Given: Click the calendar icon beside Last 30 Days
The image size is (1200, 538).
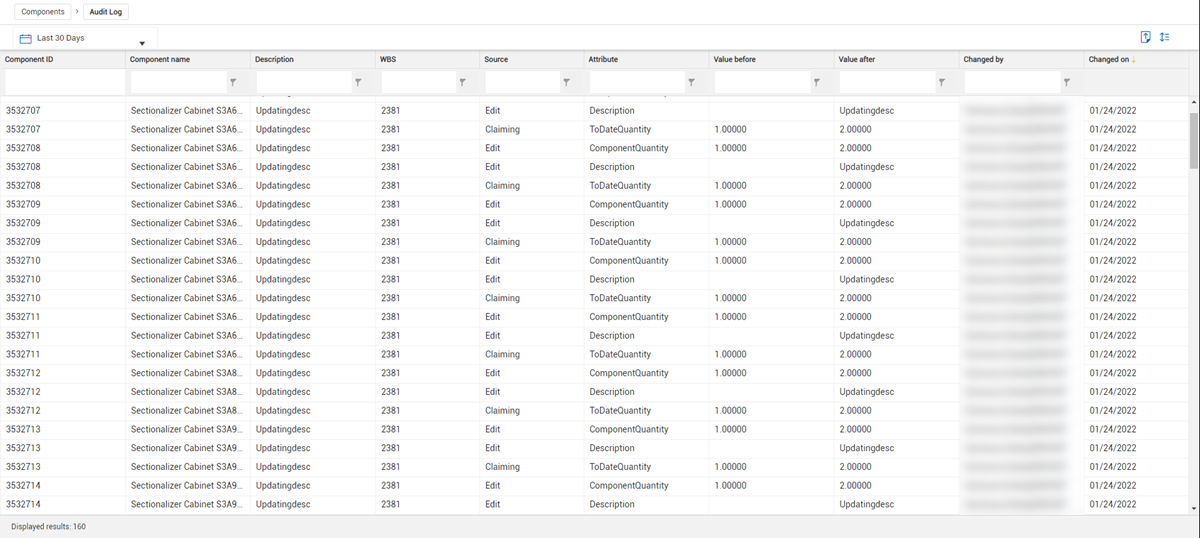Looking at the screenshot, I should [x=25, y=38].
